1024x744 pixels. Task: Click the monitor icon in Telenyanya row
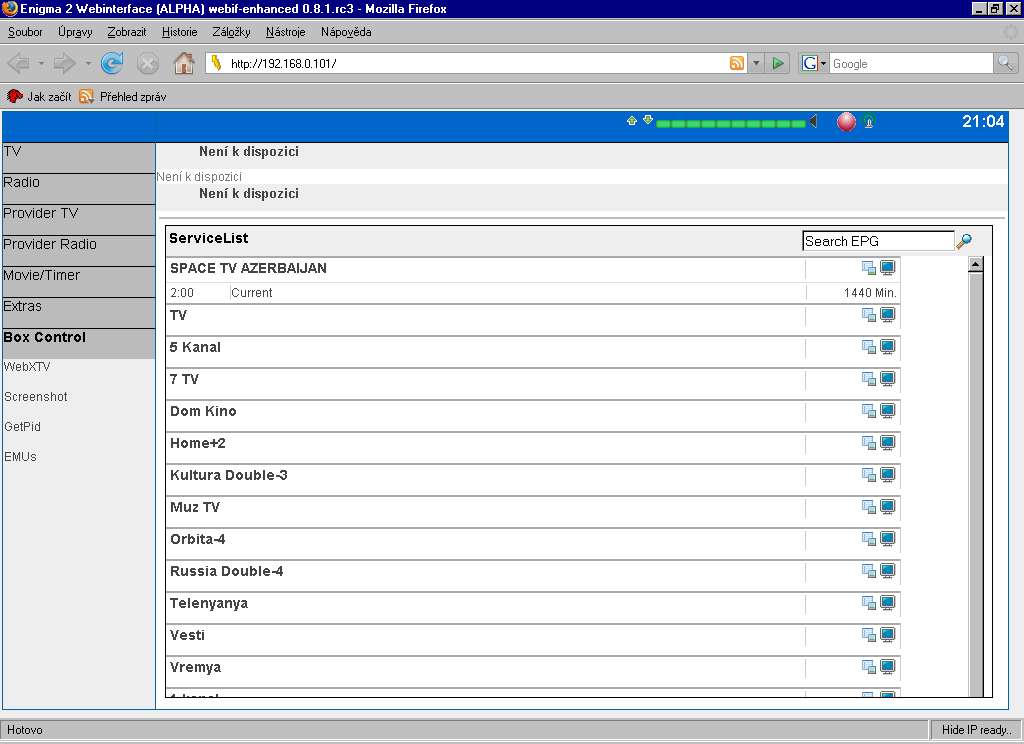tap(888, 603)
